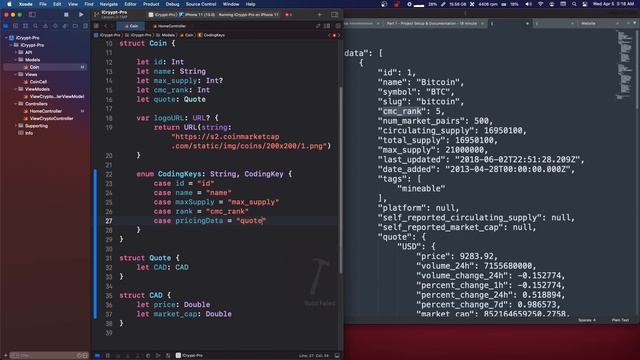640x360 pixels.
Task: Open the Product menu
Action: point(151,4)
